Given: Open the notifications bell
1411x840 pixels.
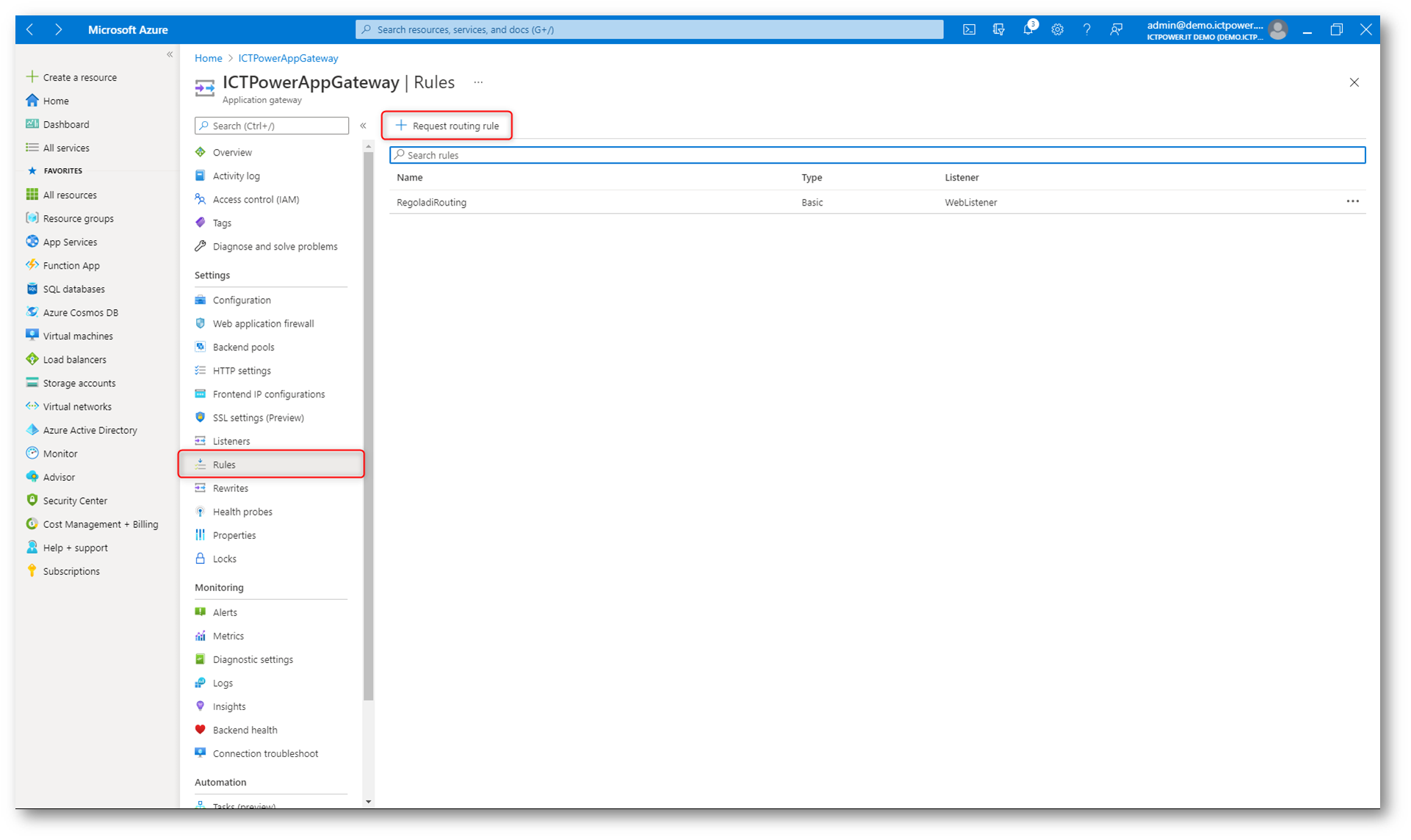Looking at the screenshot, I should pos(1028,29).
